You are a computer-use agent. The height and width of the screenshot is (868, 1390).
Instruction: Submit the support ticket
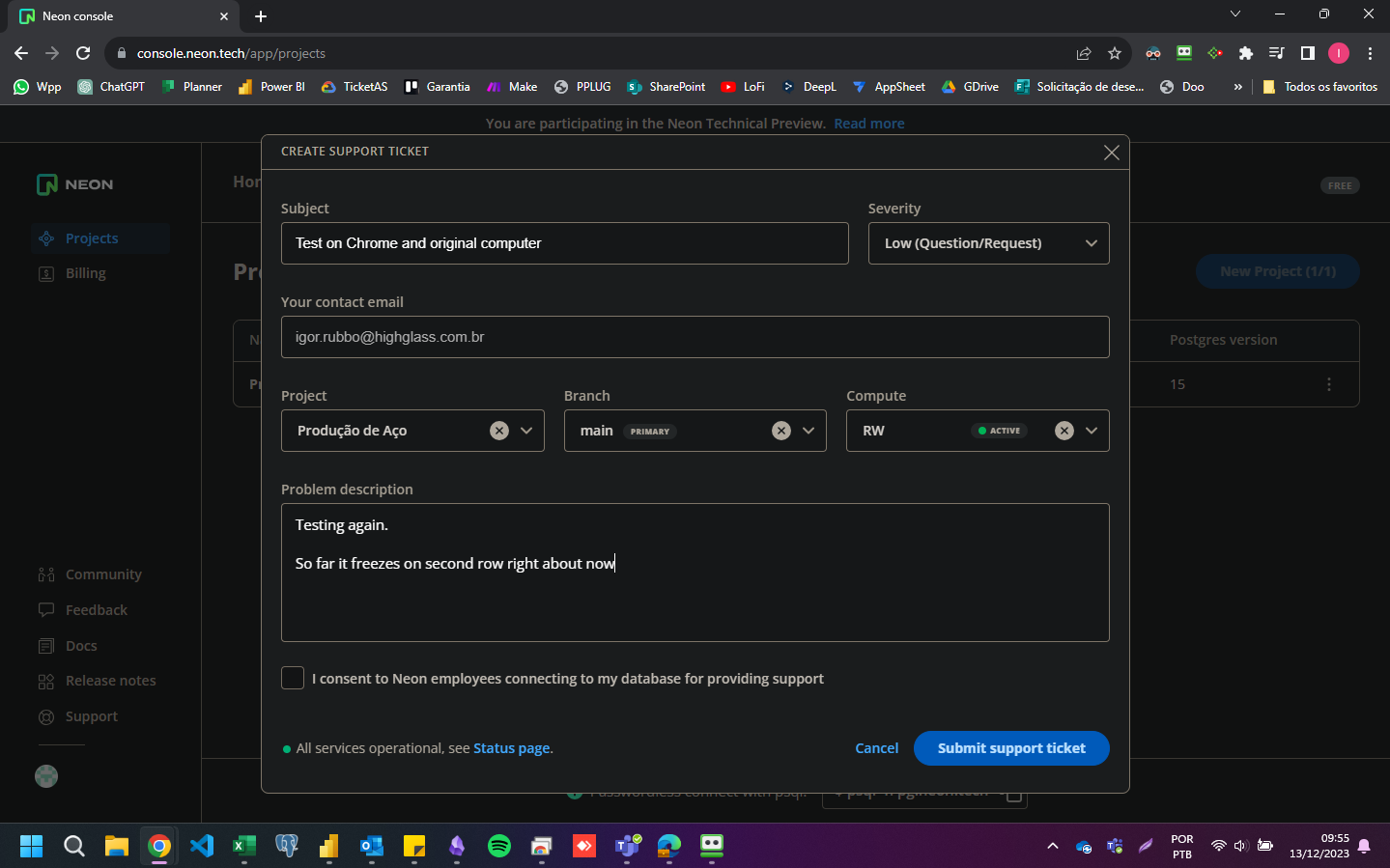(x=1011, y=748)
